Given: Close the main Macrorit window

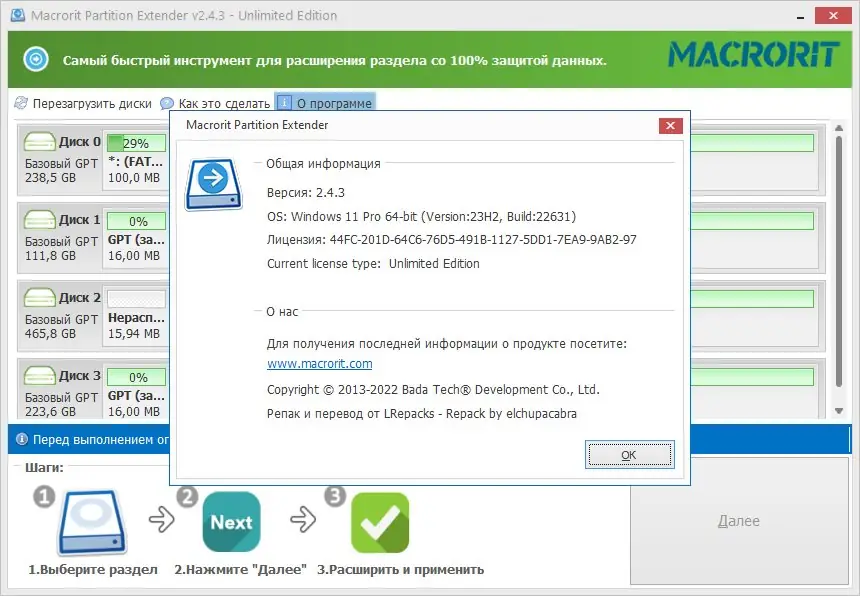Looking at the screenshot, I should pos(833,16).
